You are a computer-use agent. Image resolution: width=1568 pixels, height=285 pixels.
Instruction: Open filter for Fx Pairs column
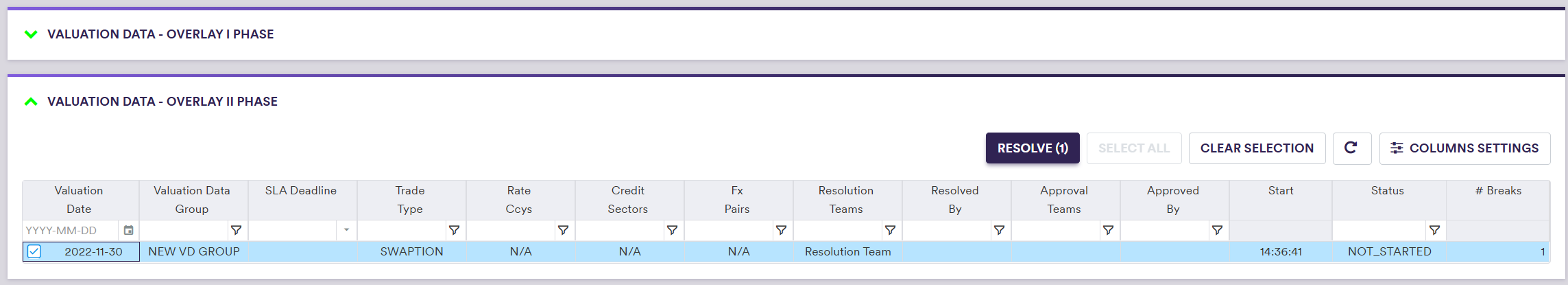[781, 230]
